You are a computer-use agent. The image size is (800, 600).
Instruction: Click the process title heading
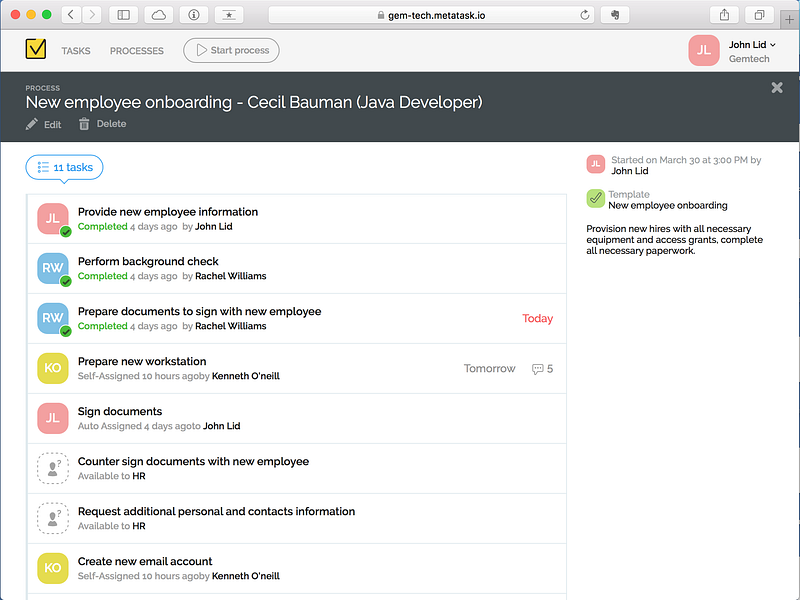click(x=254, y=103)
